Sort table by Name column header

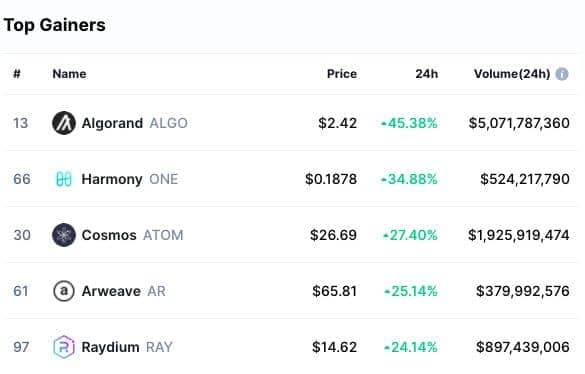click(69, 74)
